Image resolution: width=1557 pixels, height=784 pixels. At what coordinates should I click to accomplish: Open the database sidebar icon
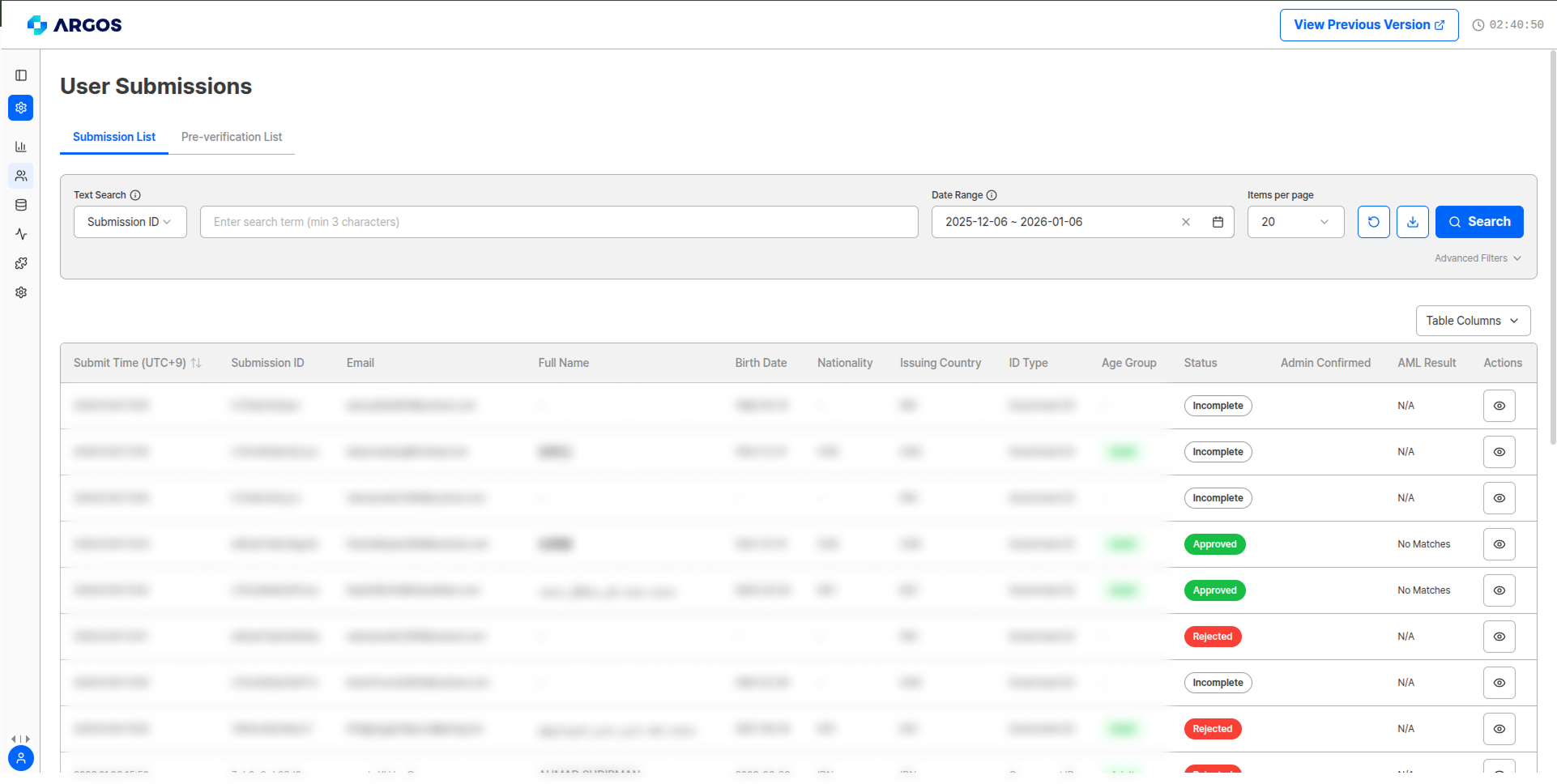(x=20, y=205)
